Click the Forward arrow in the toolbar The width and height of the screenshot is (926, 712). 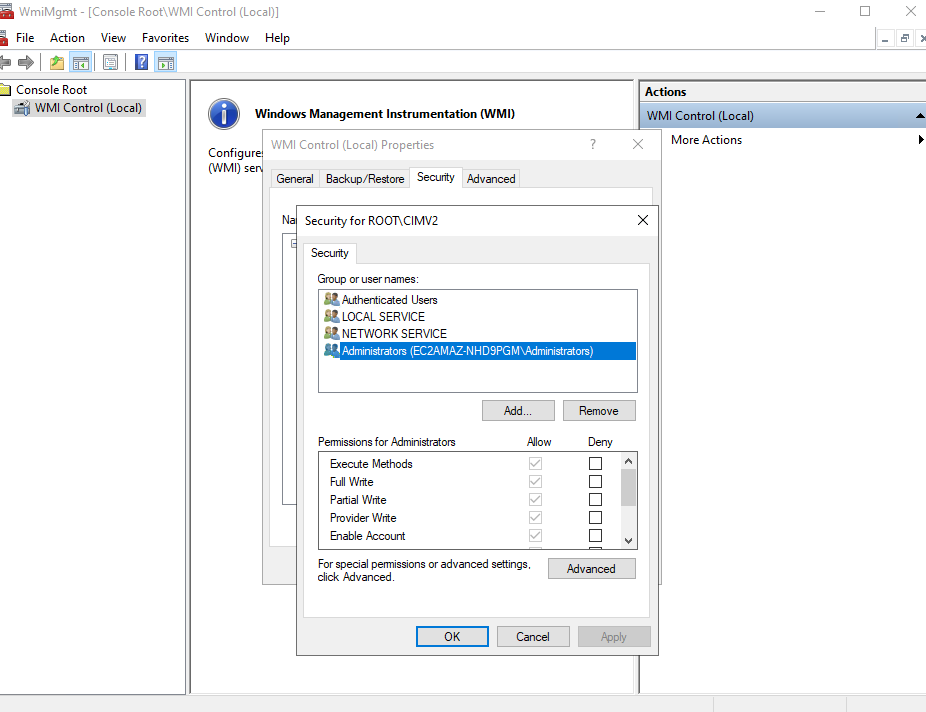pos(26,63)
